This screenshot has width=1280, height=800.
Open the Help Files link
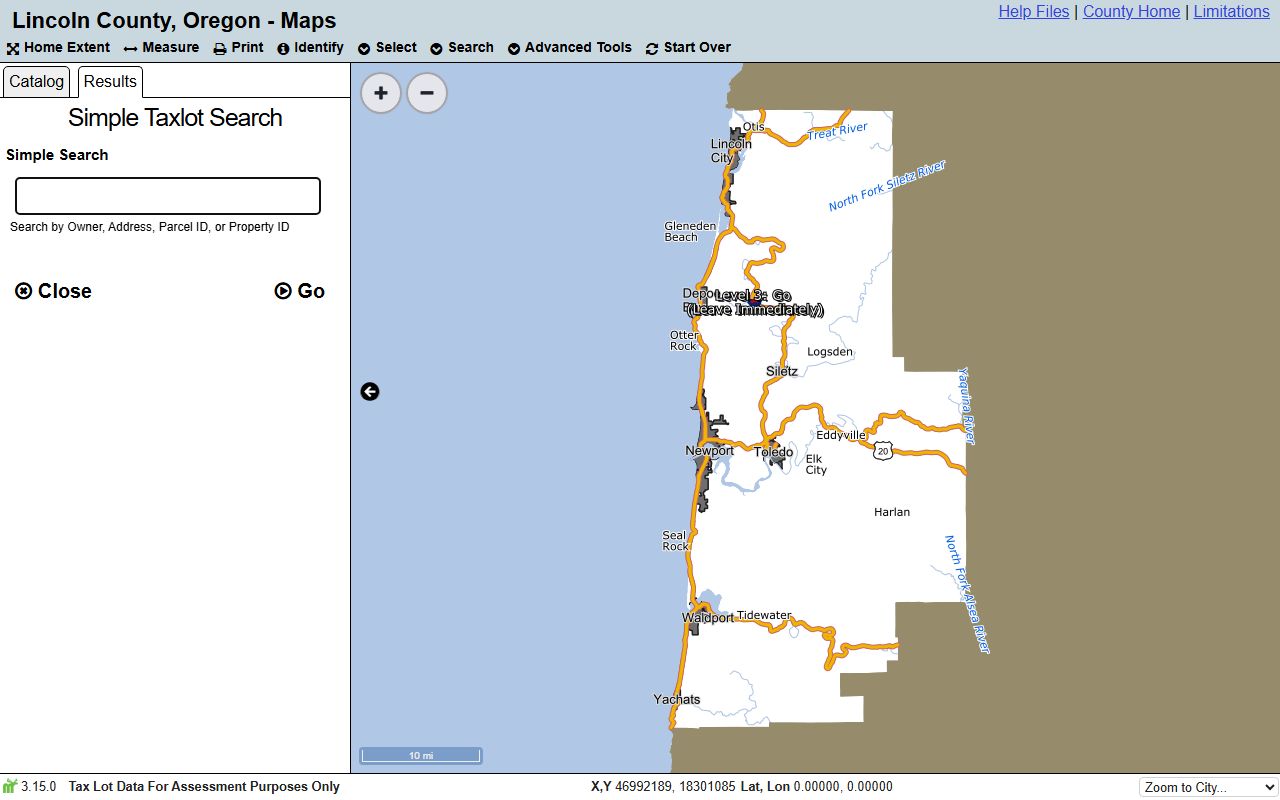coord(1034,12)
